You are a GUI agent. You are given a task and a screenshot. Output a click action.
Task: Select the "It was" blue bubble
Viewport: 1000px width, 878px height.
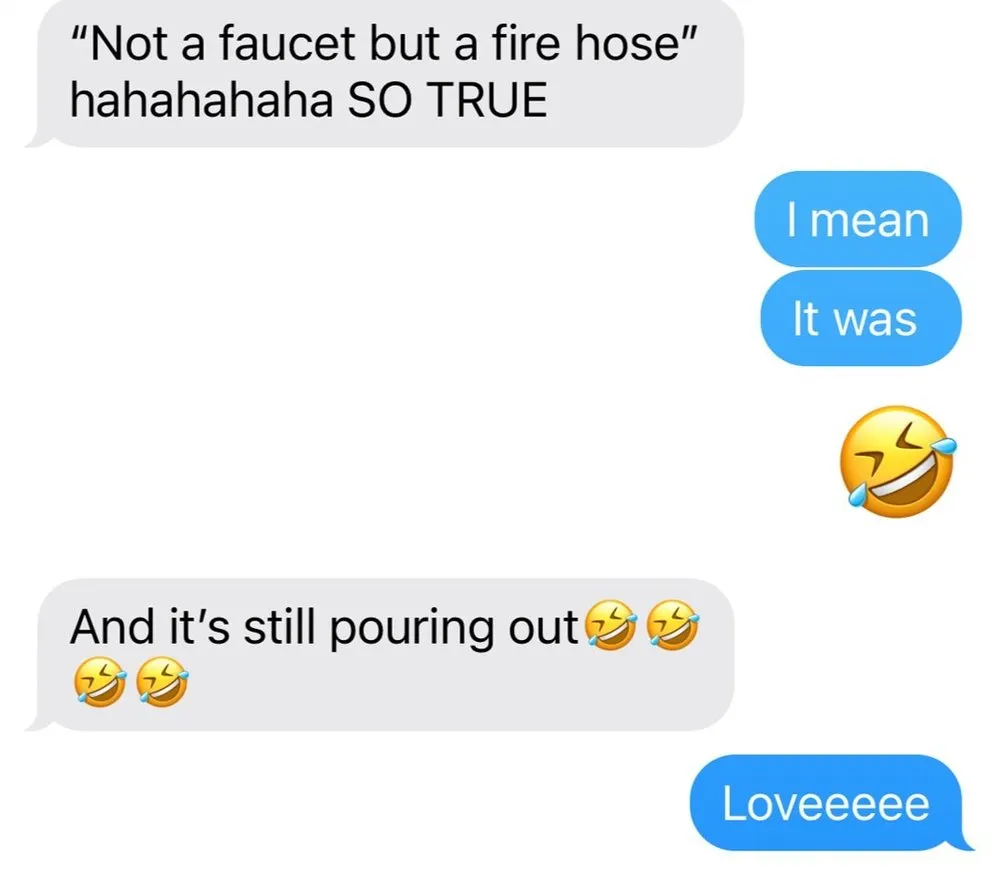[860, 318]
